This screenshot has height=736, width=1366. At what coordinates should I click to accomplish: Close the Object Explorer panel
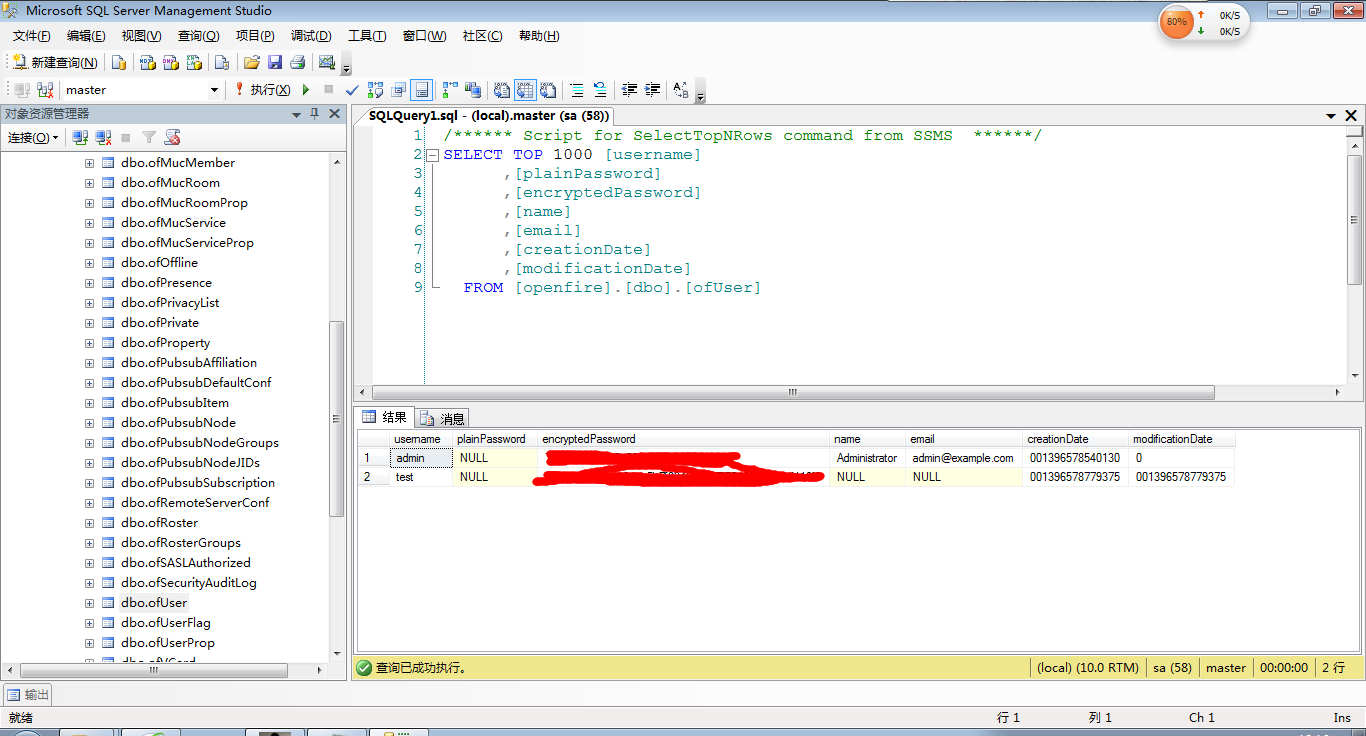click(335, 114)
